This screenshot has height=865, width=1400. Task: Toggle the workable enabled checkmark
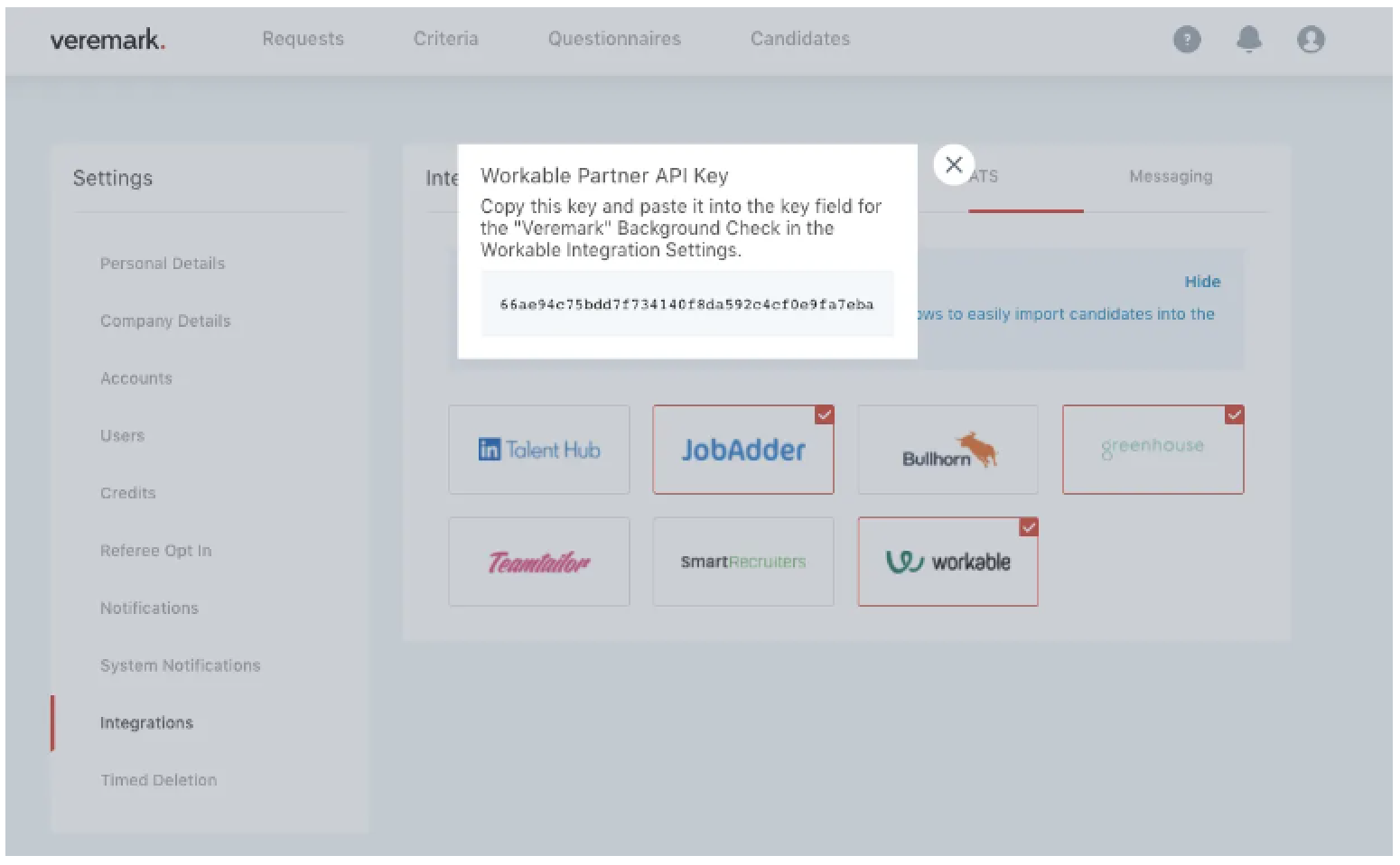1029,526
